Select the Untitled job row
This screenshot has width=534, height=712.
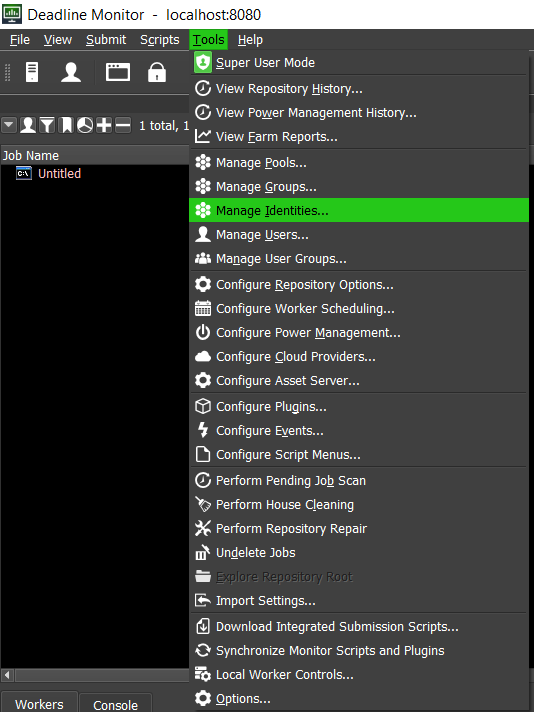94,173
